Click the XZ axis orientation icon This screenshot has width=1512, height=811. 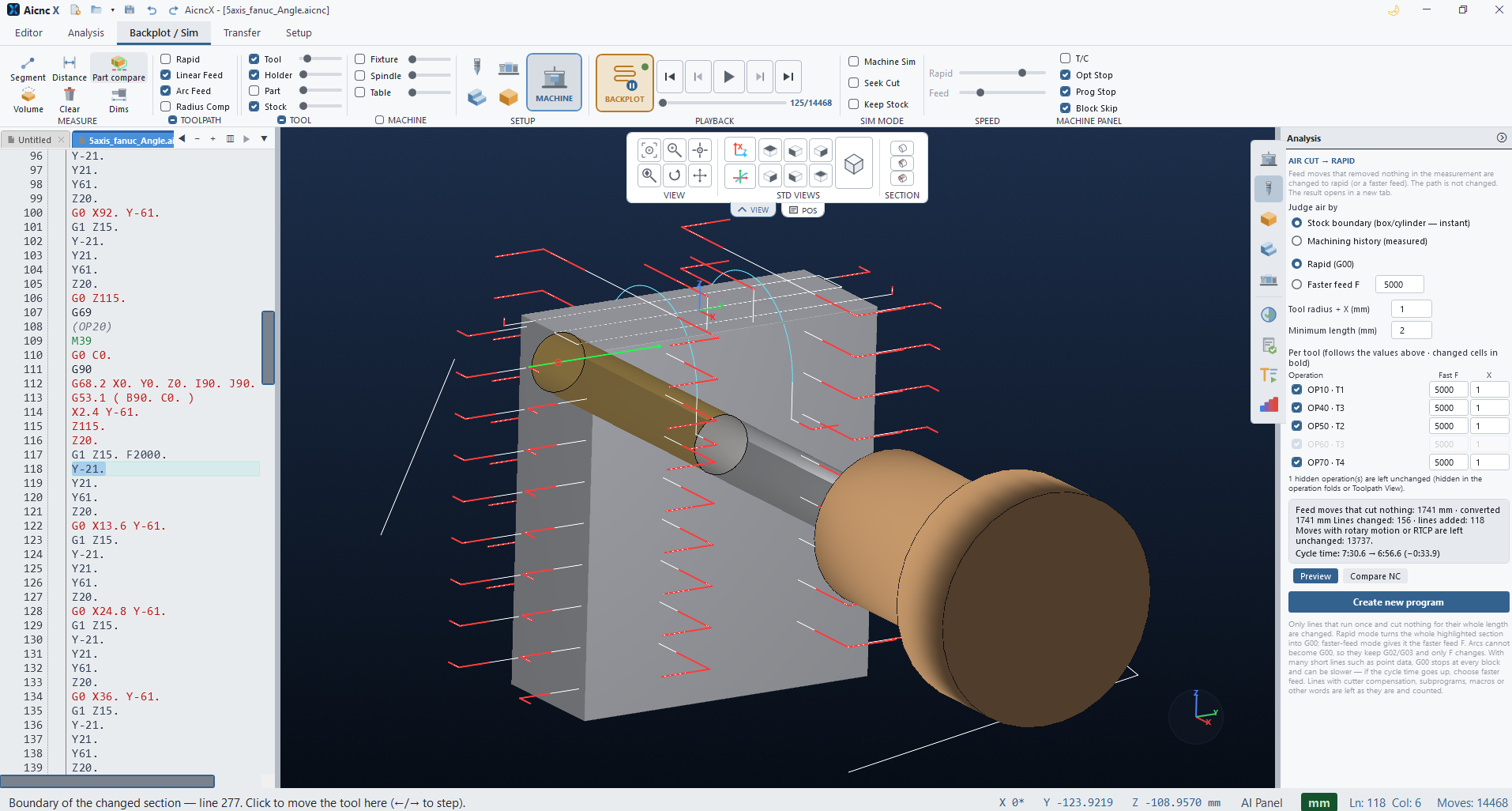[740, 150]
